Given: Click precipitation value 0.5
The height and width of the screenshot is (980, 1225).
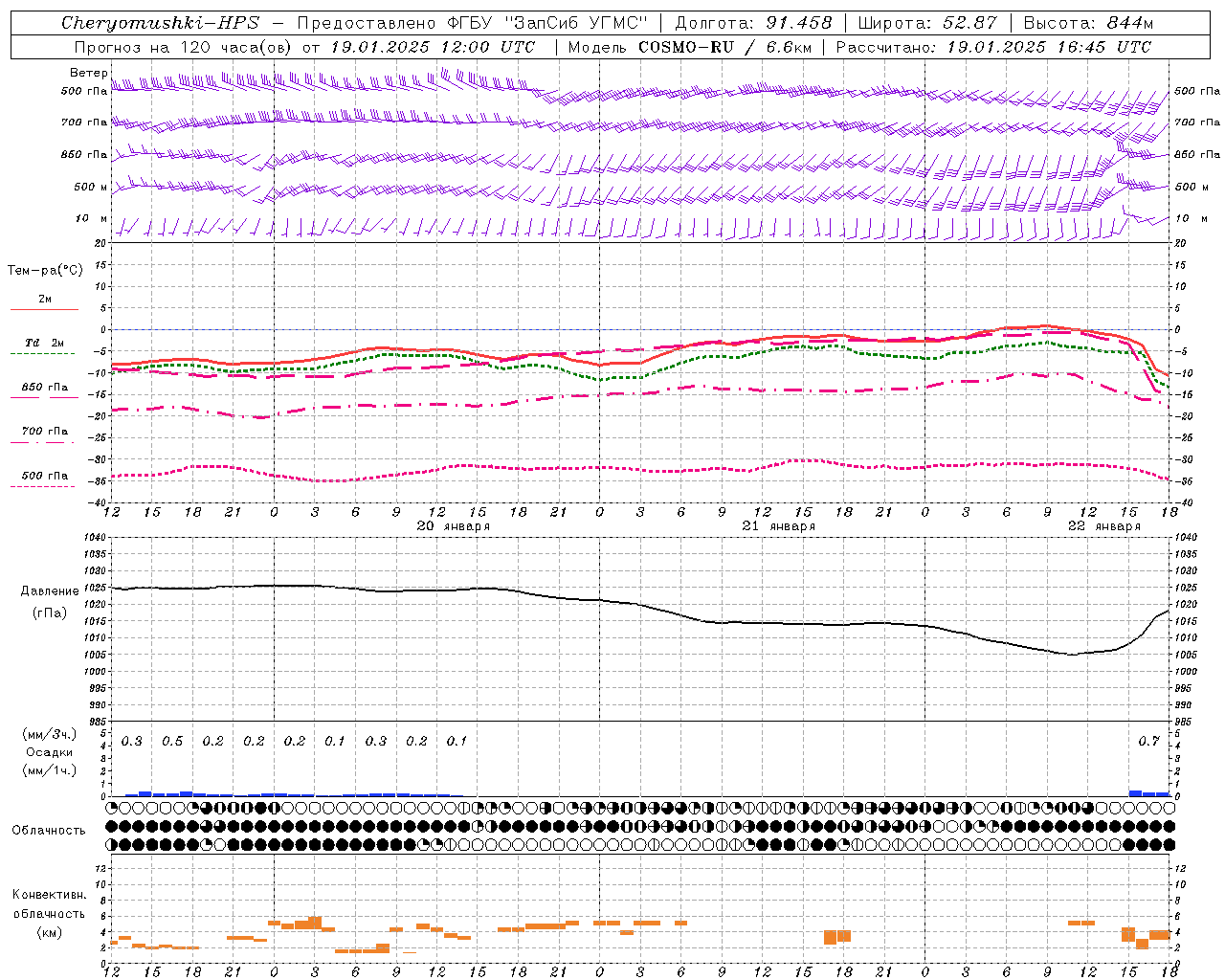Looking at the screenshot, I should pos(172,742).
